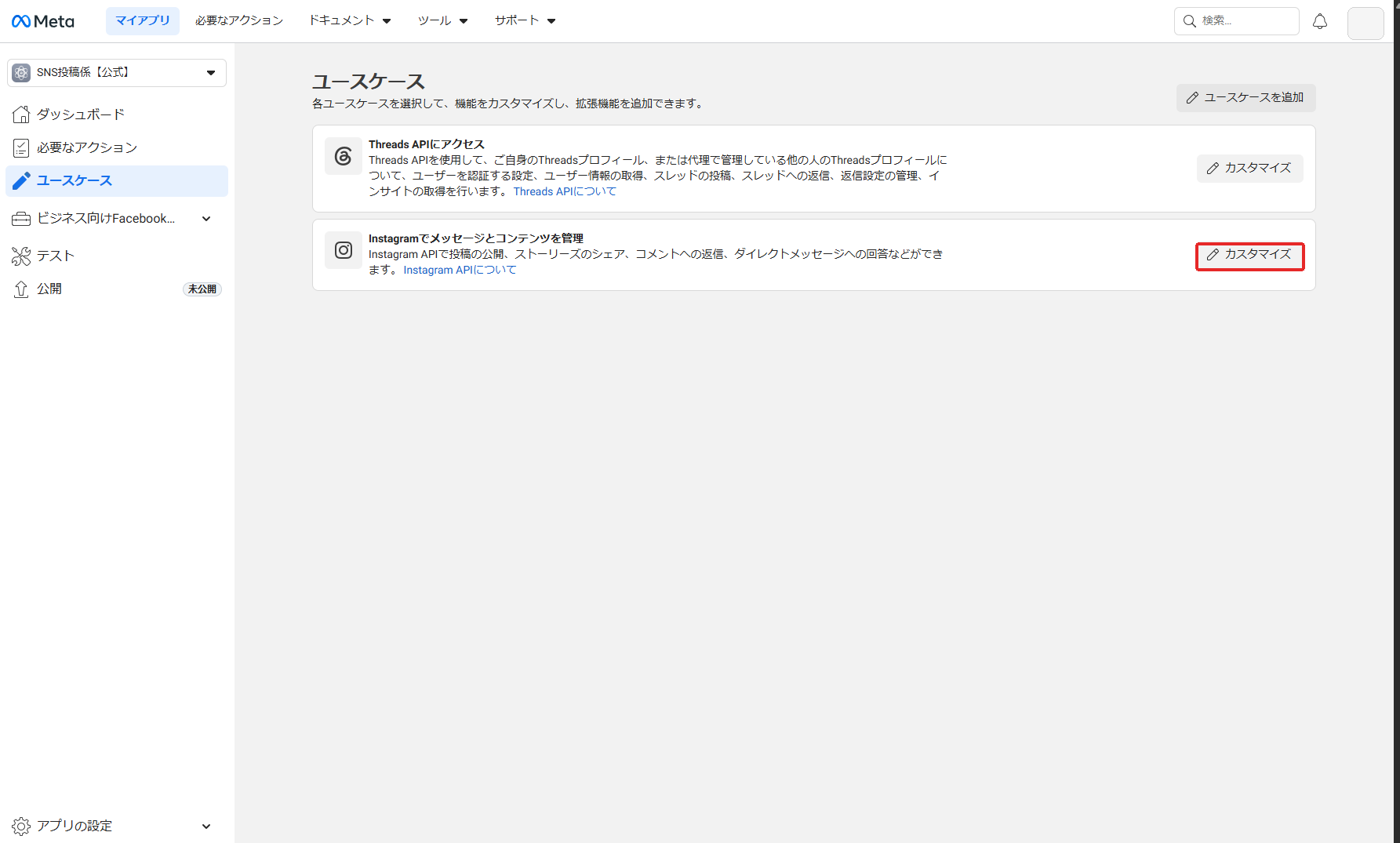This screenshot has height=843, width=1400.
Task: Click the 未公開 status badge
Action: [x=202, y=289]
